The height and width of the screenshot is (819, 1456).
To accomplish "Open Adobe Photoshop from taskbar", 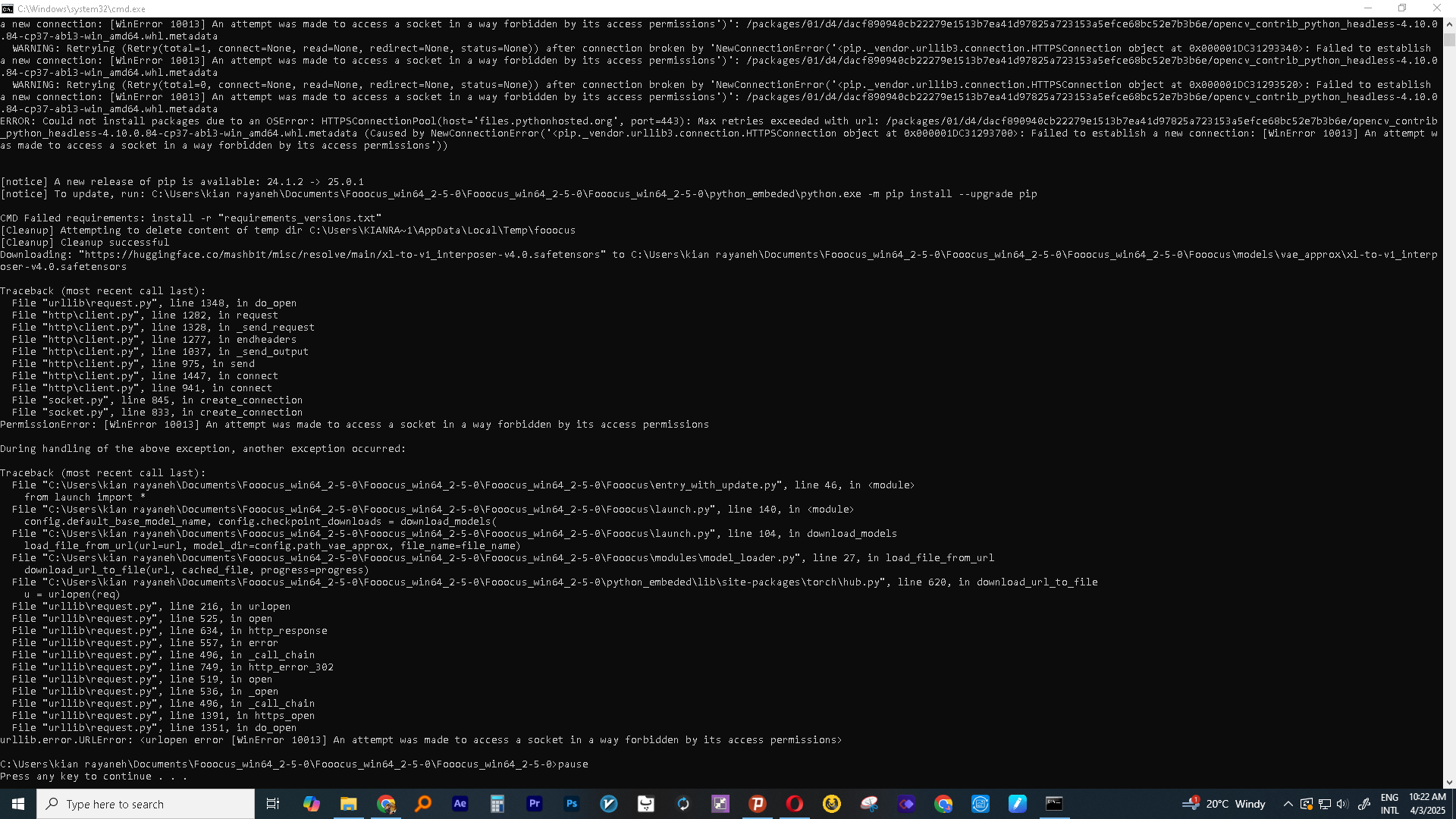I will (x=572, y=804).
